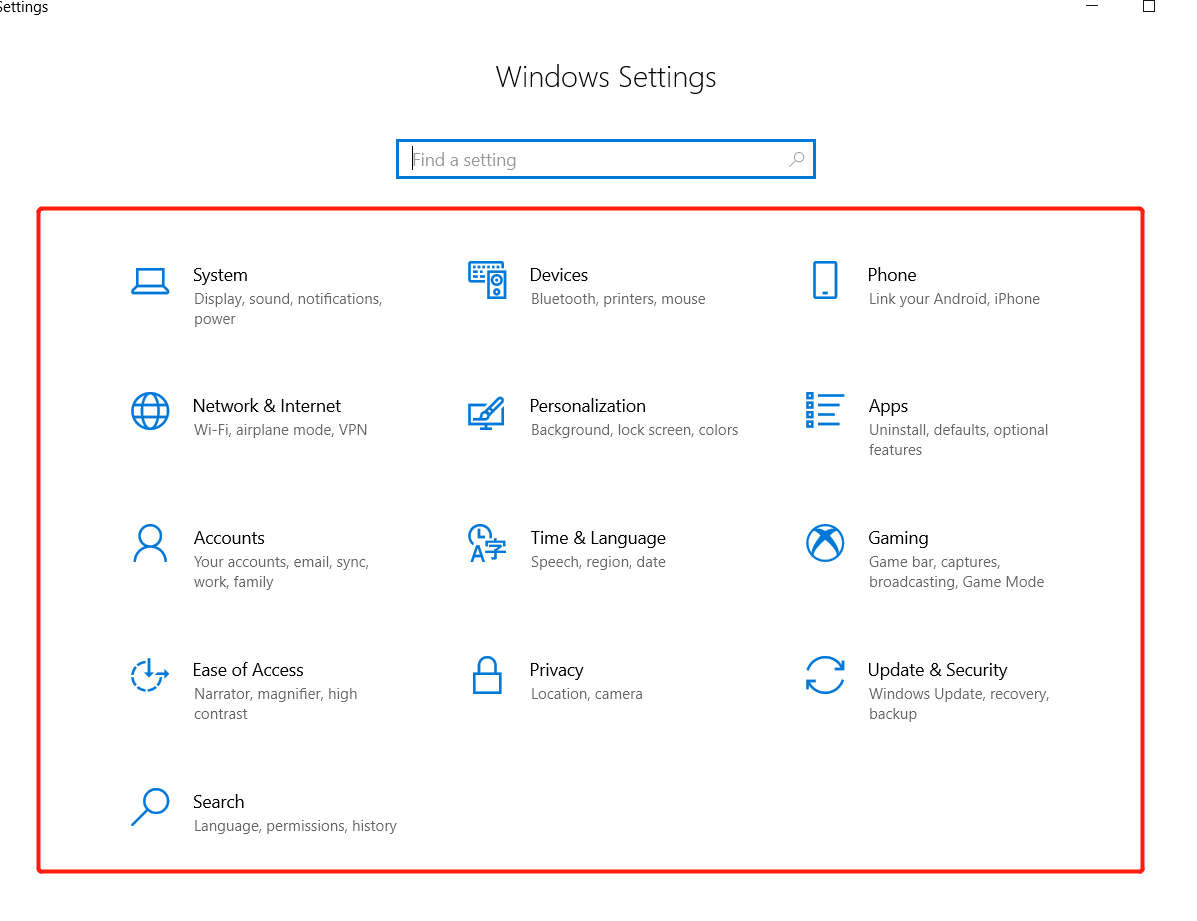Choose the Apps heading
The height and width of the screenshot is (921, 1197).
888,407
